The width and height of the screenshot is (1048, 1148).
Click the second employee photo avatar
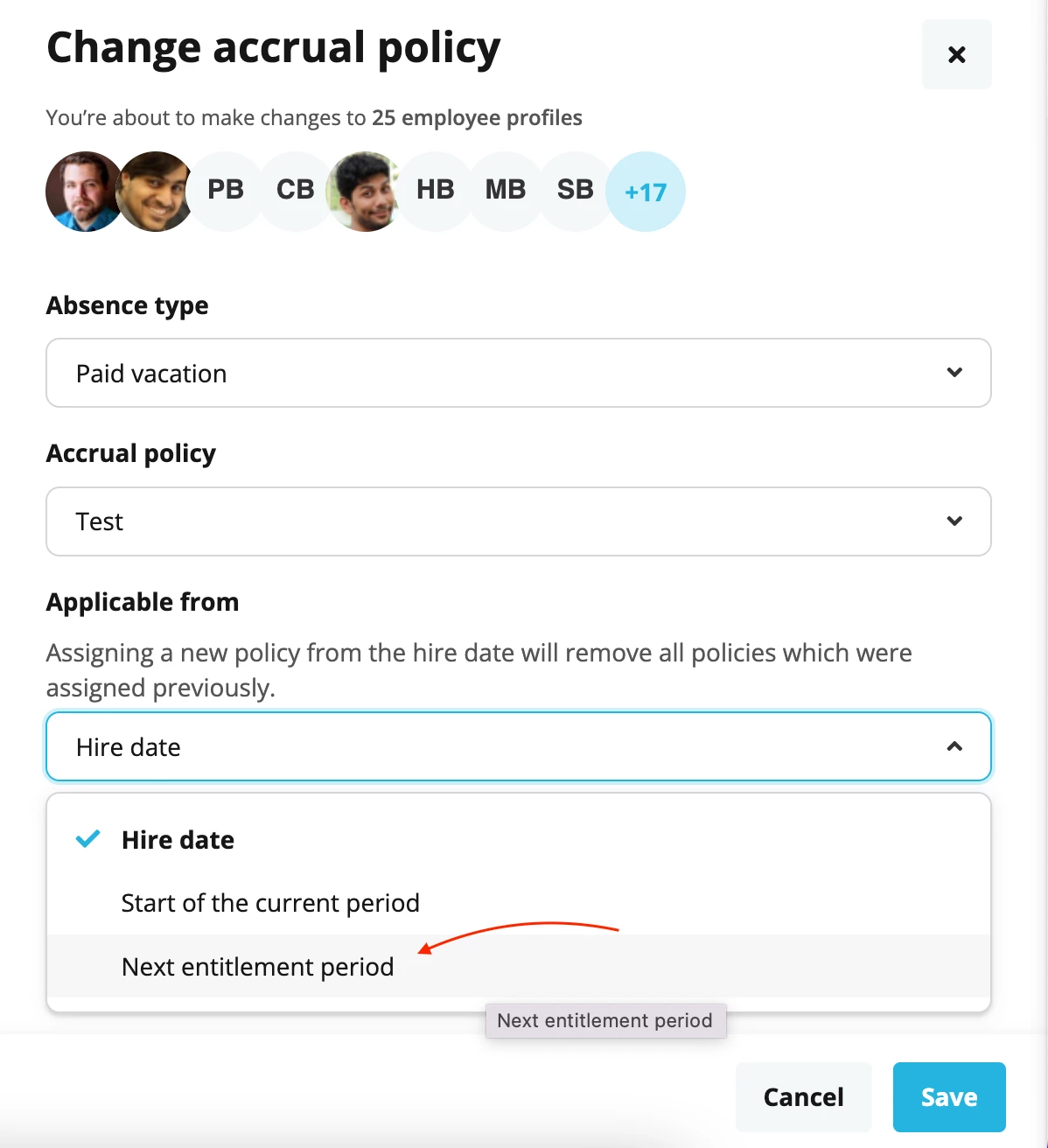coord(155,192)
